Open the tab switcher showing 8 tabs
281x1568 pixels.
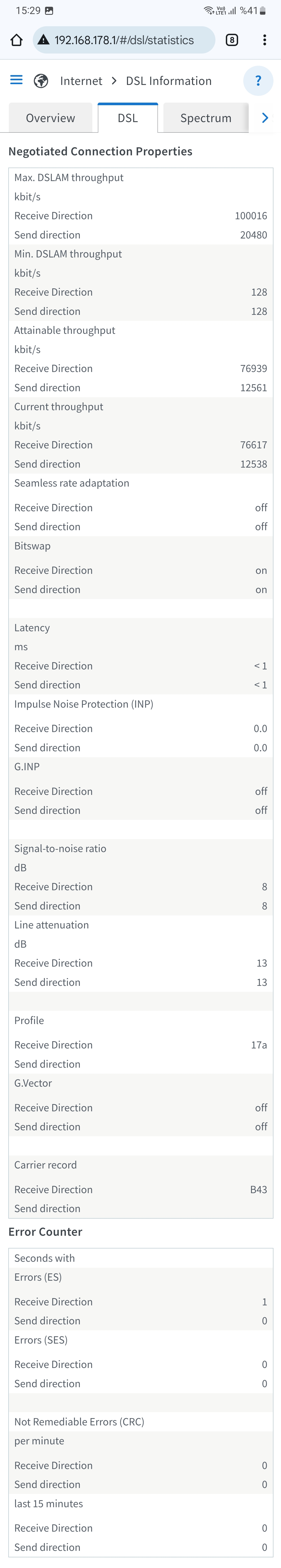click(x=232, y=40)
